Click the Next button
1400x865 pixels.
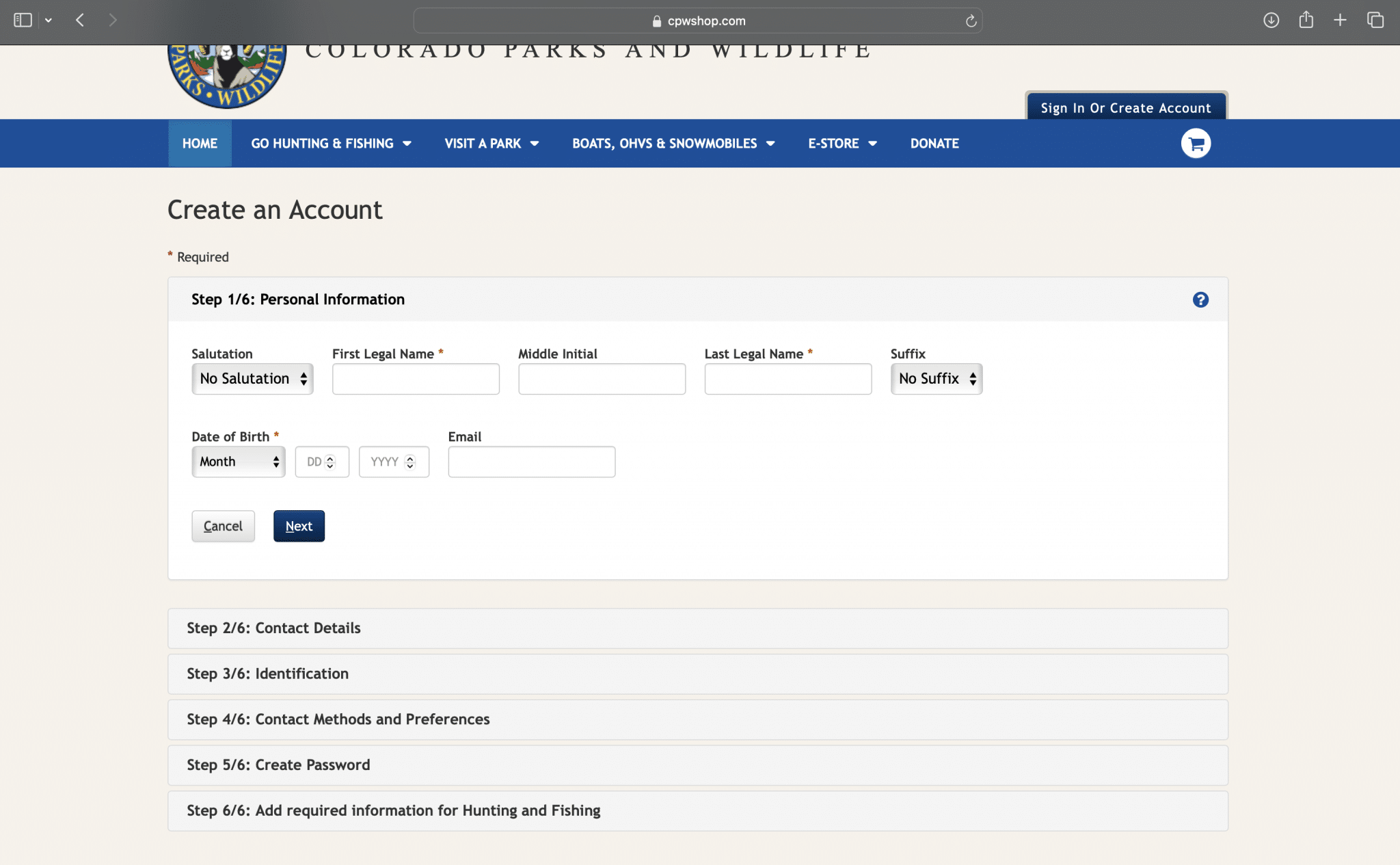tap(299, 526)
